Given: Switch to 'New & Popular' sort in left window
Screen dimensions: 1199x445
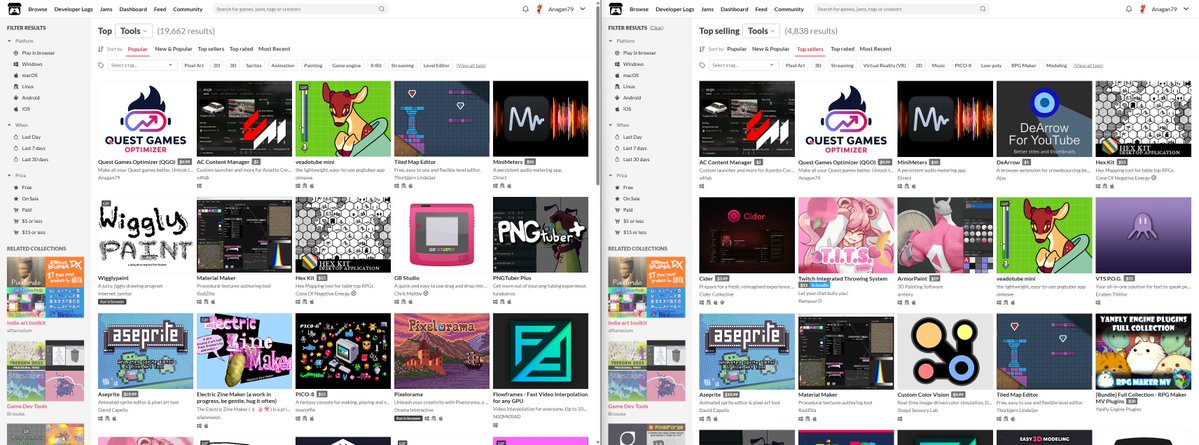Looking at the screenshot, I should (x=174, y=49).
